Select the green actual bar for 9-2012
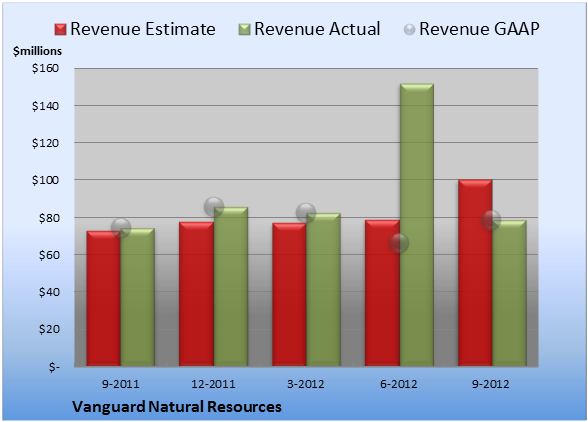Viewport: 588px width, 422px height. [509, 293]
